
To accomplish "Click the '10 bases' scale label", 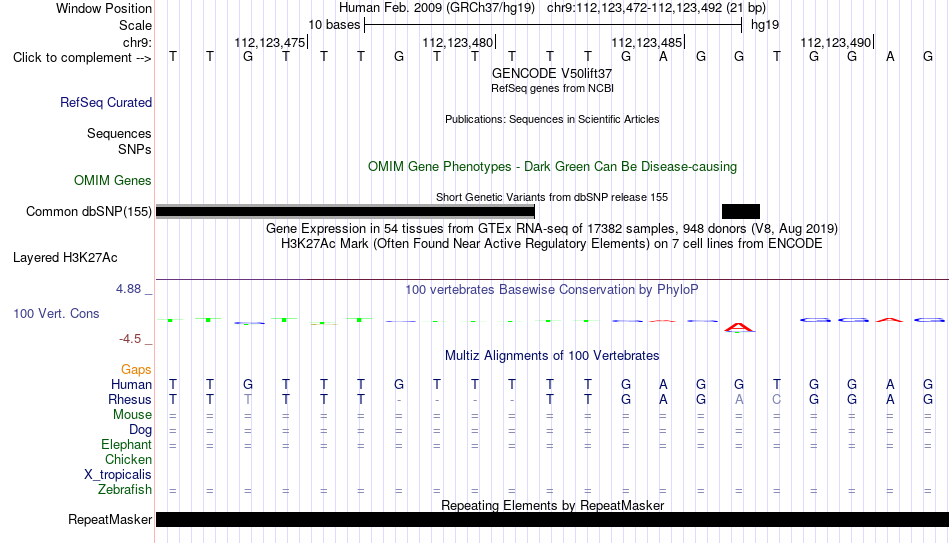I will pyautogui.click(x=334, y=25).
